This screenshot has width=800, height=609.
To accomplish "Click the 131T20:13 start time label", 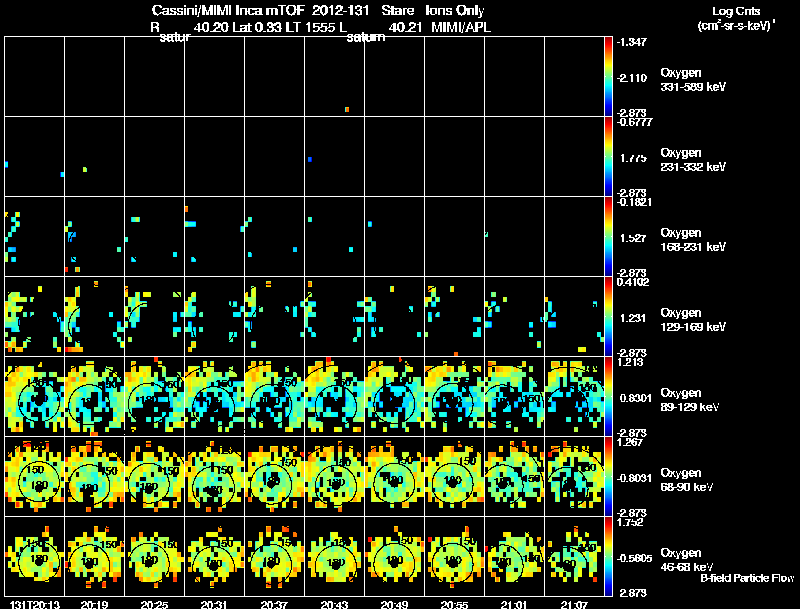I will [35, 604].
